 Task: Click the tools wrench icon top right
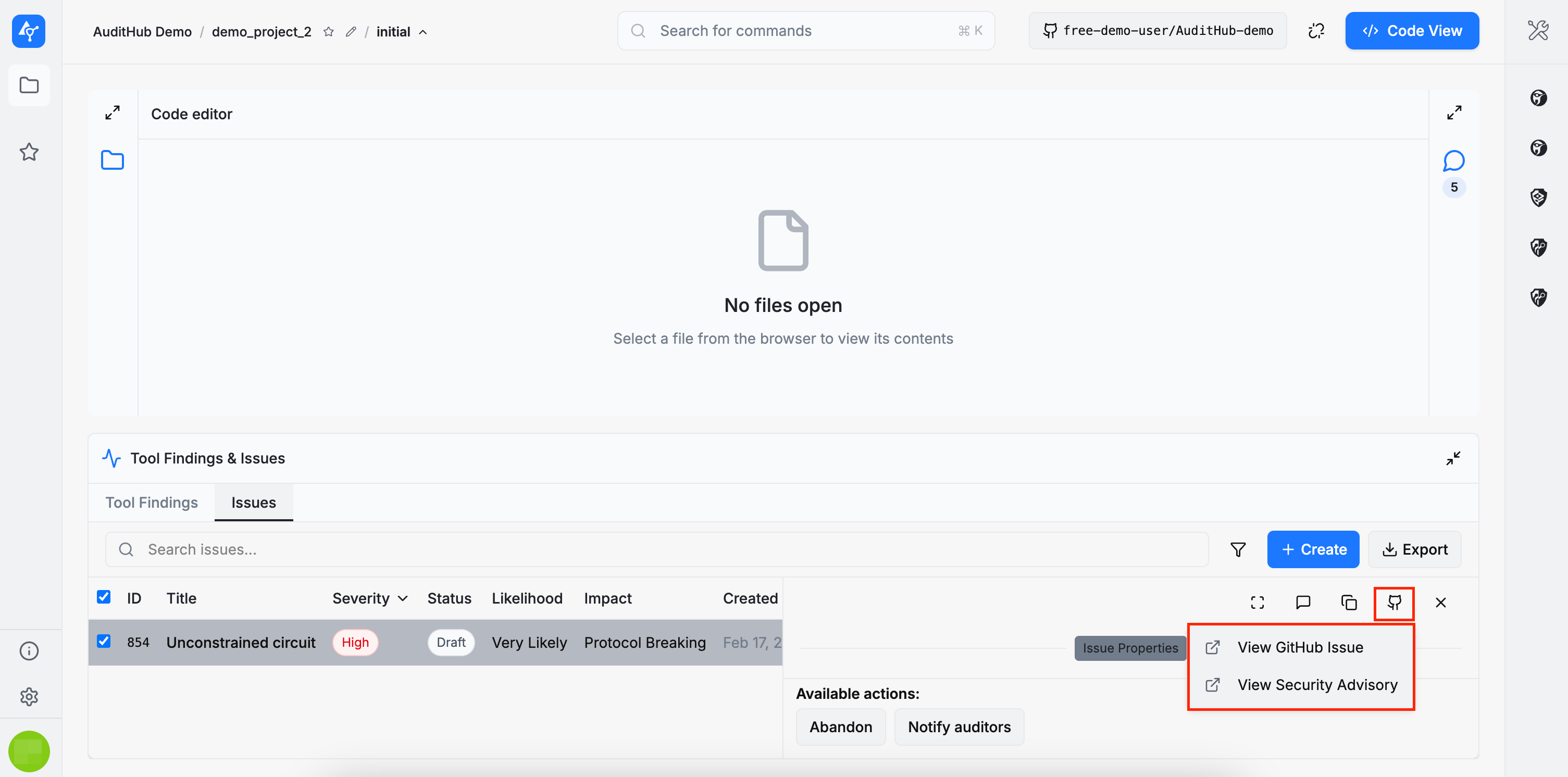click(1538, 30)
